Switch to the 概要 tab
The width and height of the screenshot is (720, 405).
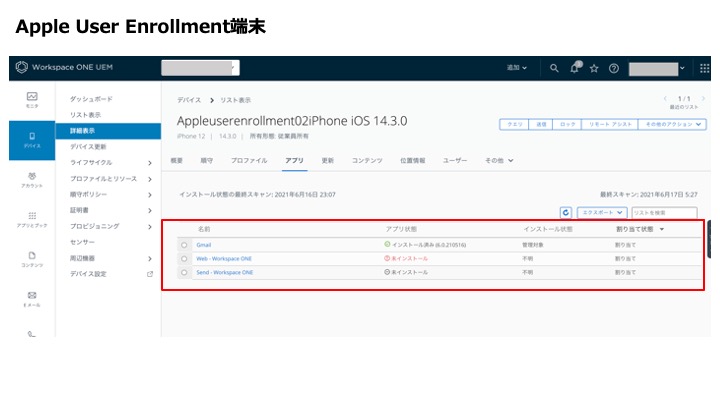[177, 161]
